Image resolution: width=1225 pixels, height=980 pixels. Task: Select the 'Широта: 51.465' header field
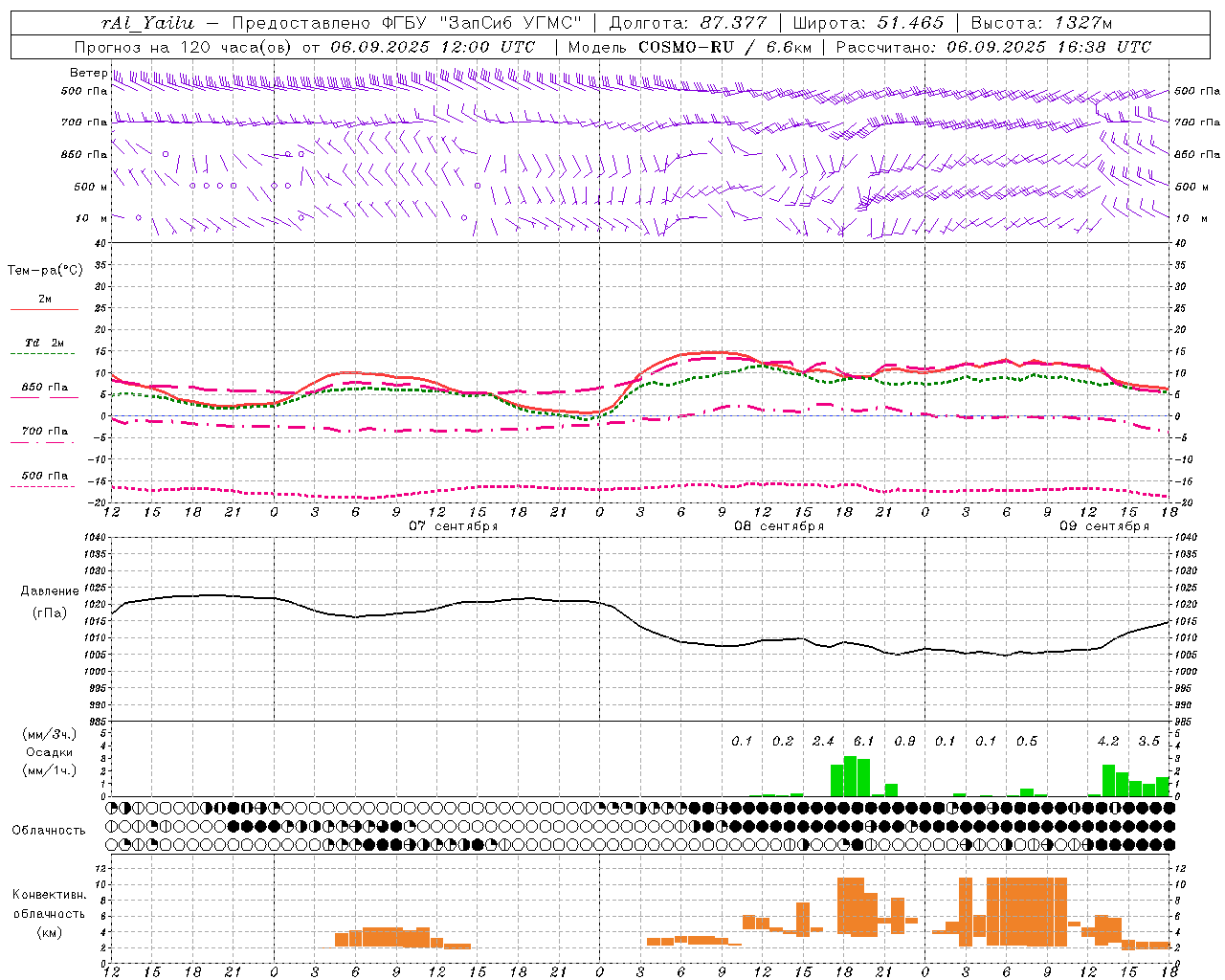coord(867,23)
